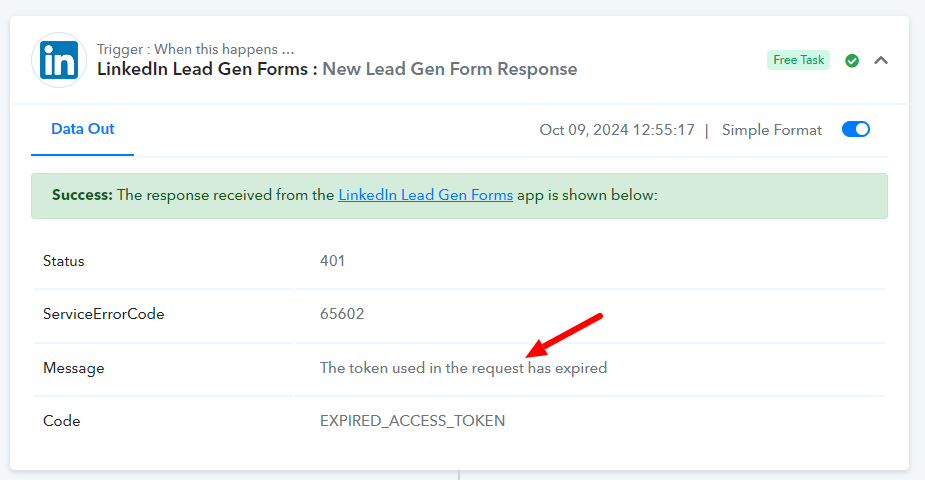Select the trigger title New Lead Gen Form Response

coord(450,69)
